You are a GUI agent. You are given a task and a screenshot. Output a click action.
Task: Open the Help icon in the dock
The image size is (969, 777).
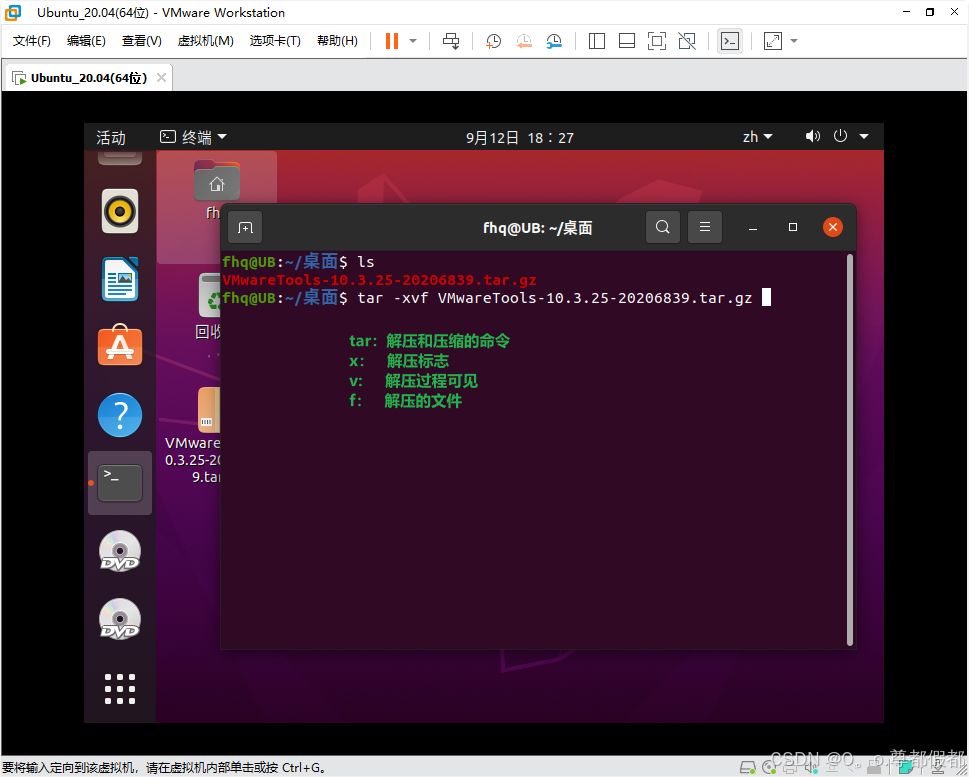coord(120,415)
